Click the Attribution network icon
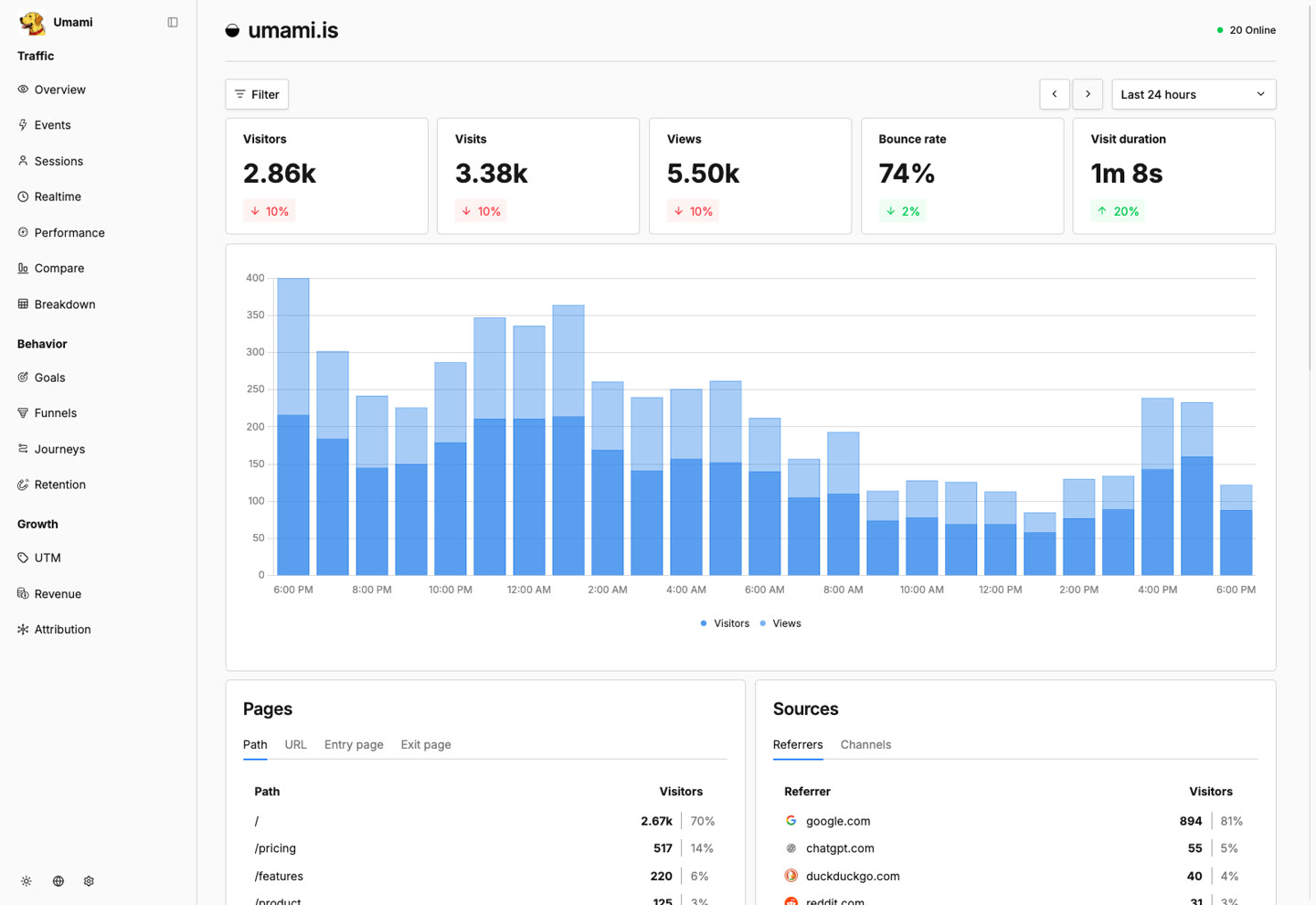Screen dimensions: 1316x905 click(x=23, y=629)
